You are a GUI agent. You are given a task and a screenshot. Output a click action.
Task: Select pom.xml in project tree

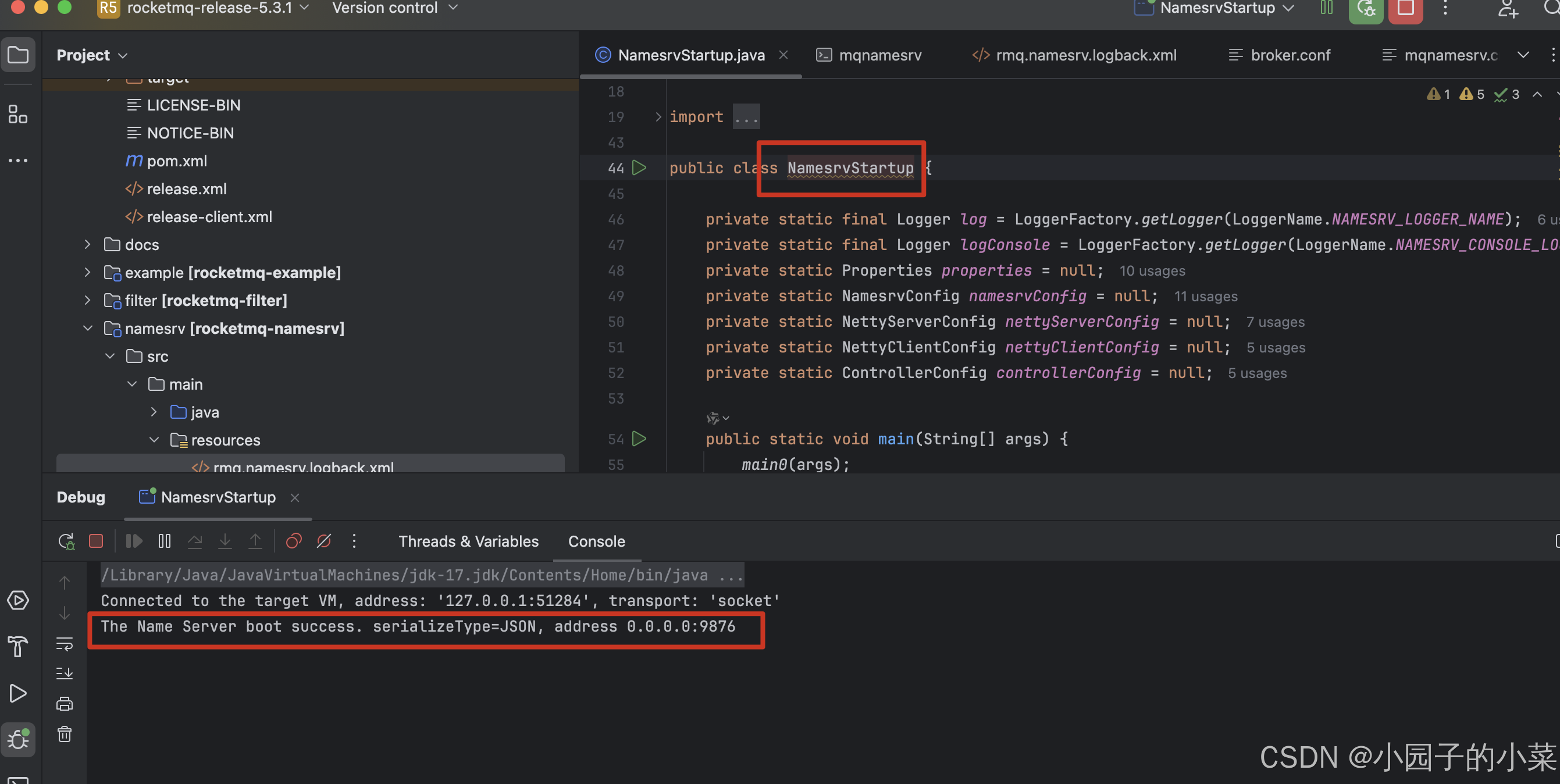coord(177,161)
